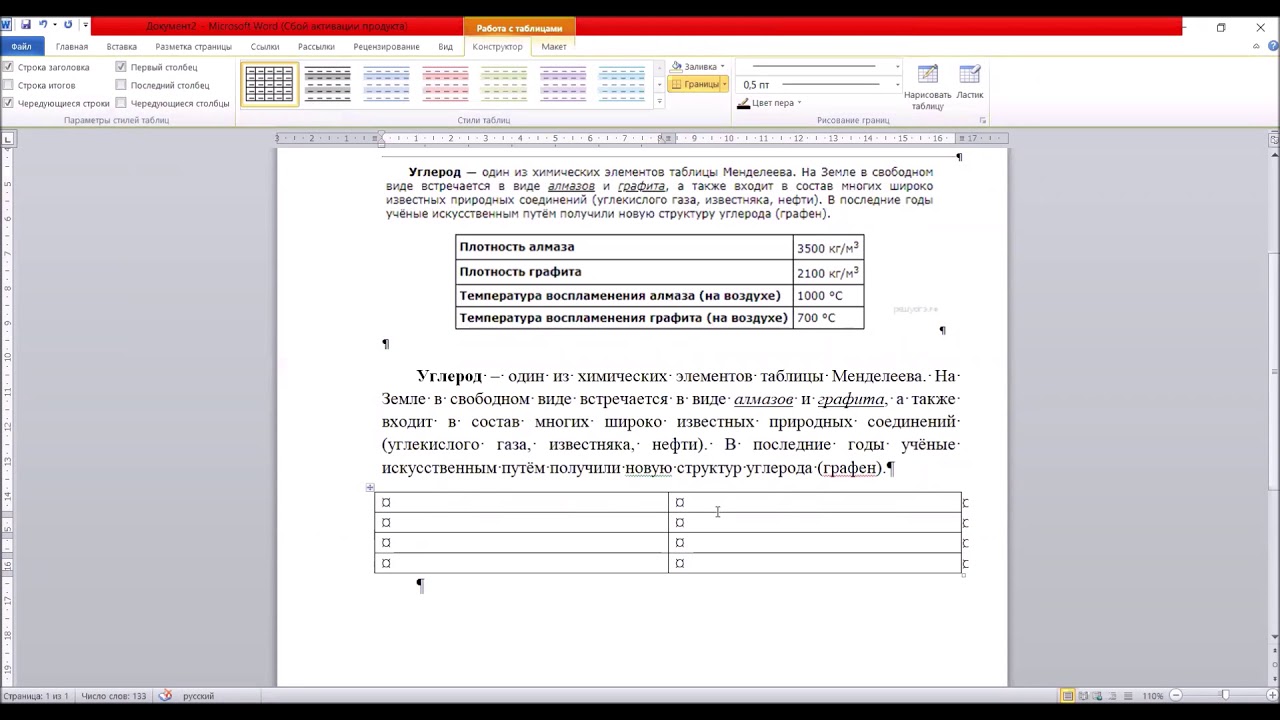Open Word Help question mark
The height and width of the screenshot is (720, 1280).
1271,46
